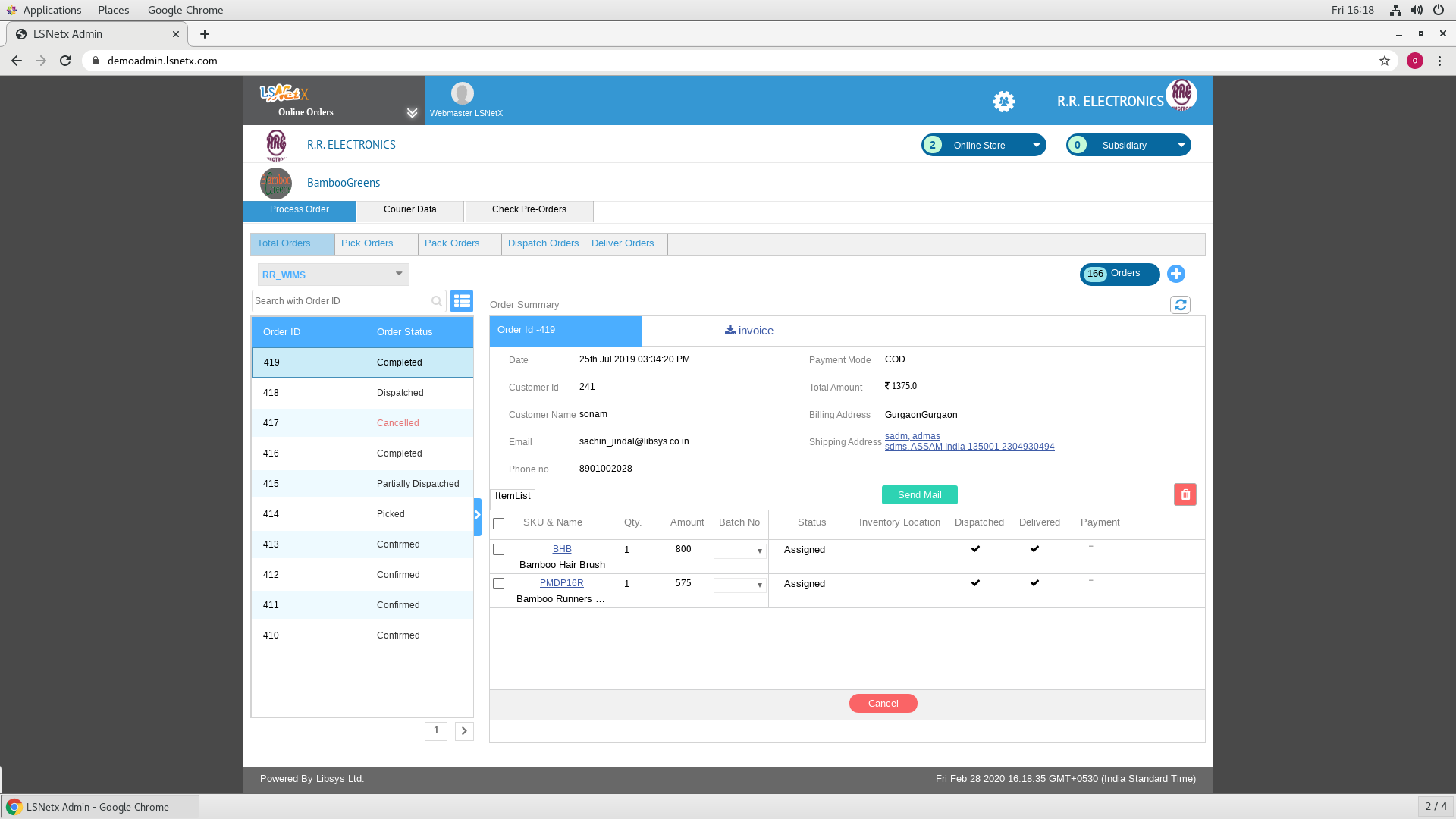
Task: Open the RR_WIMS warehouse dropdown
Action: click(x=334, y=275)
